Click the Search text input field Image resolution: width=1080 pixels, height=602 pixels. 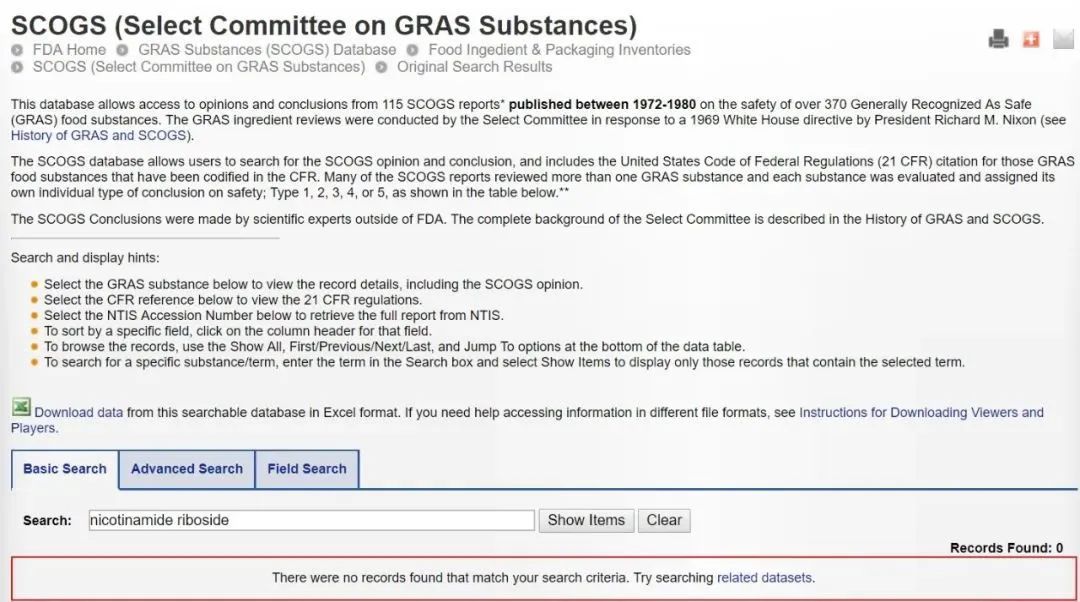[x=311, y=520]
